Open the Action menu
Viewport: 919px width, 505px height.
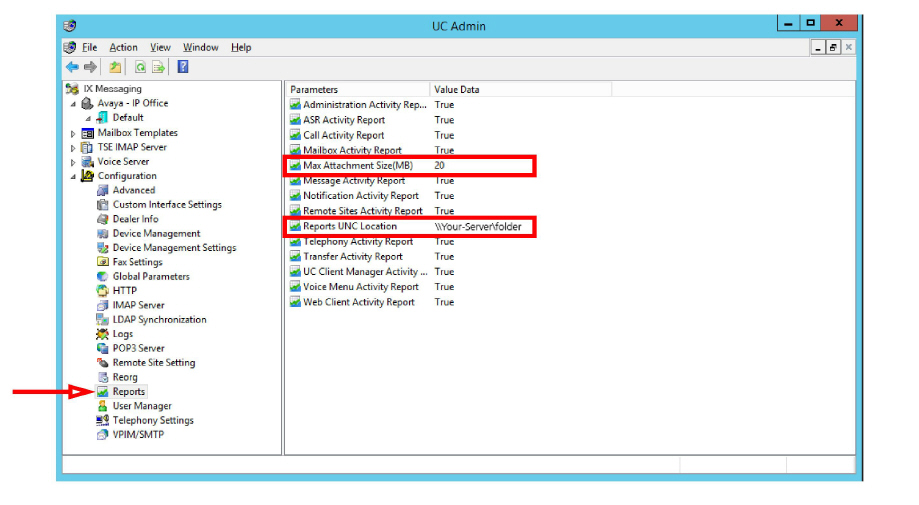coord(124,47)
